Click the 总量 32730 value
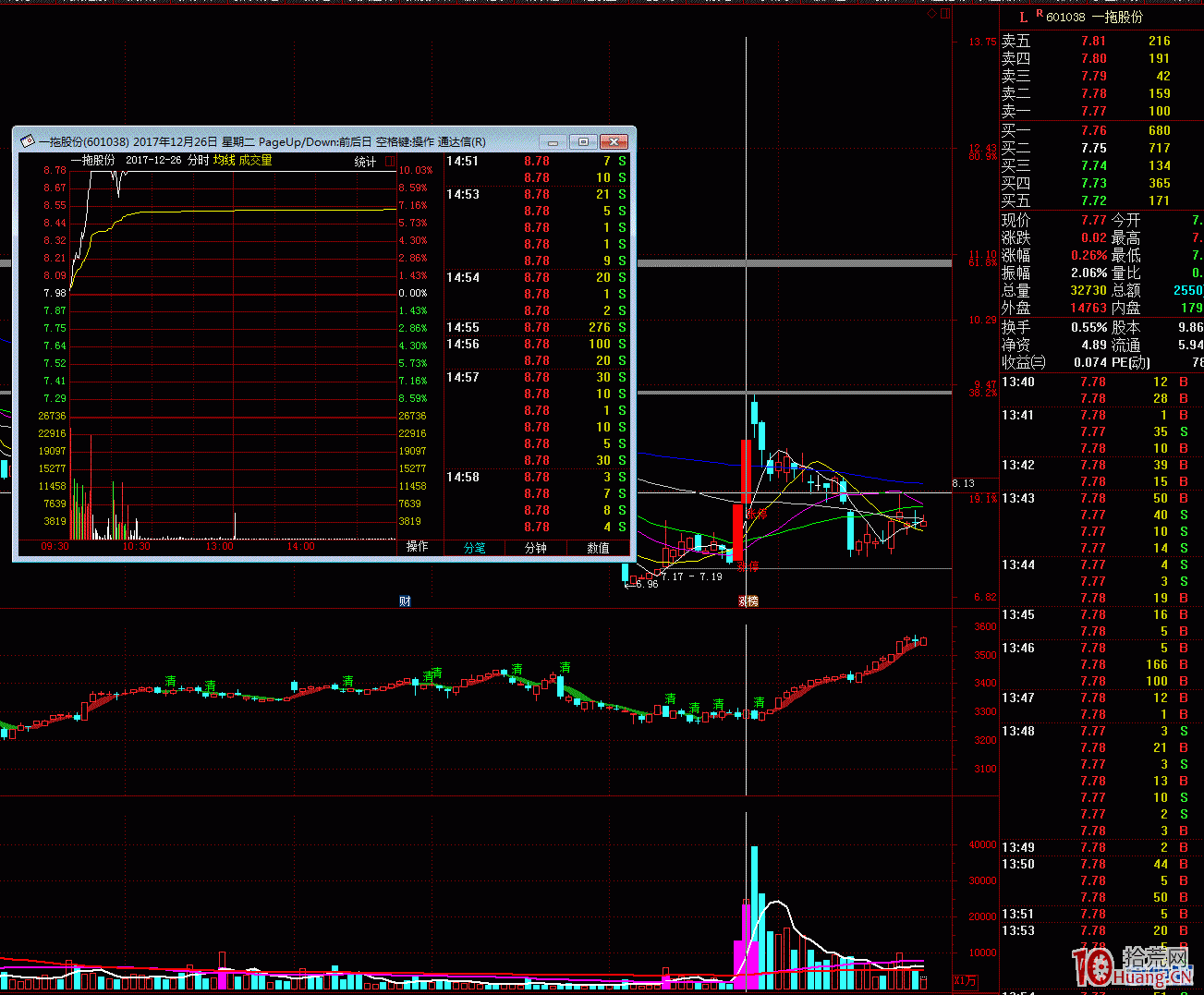Image resolution: width=1204 pixels, height=995 pixels. 1088,290
